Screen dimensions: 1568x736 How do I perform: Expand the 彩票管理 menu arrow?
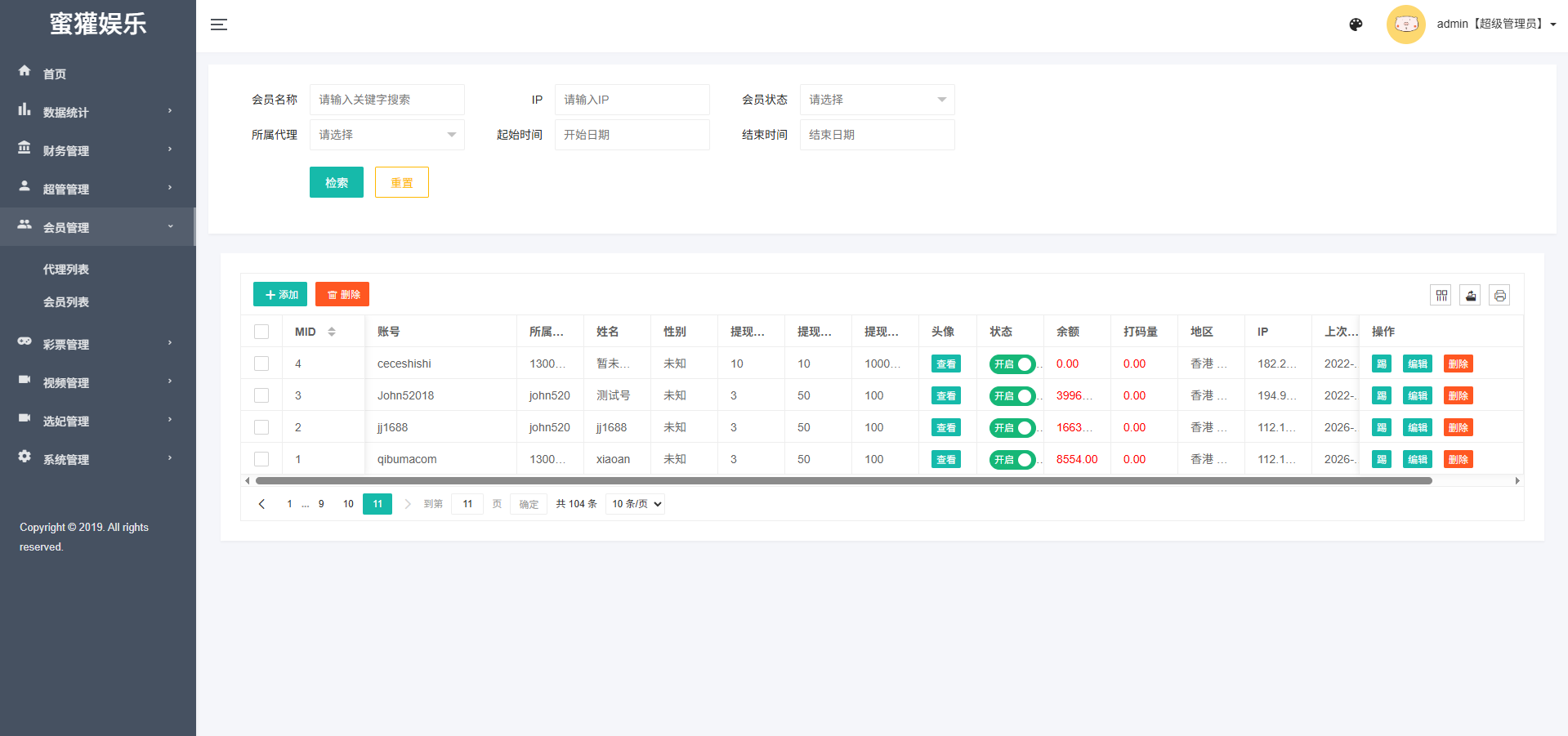click(x=170, y=343)
